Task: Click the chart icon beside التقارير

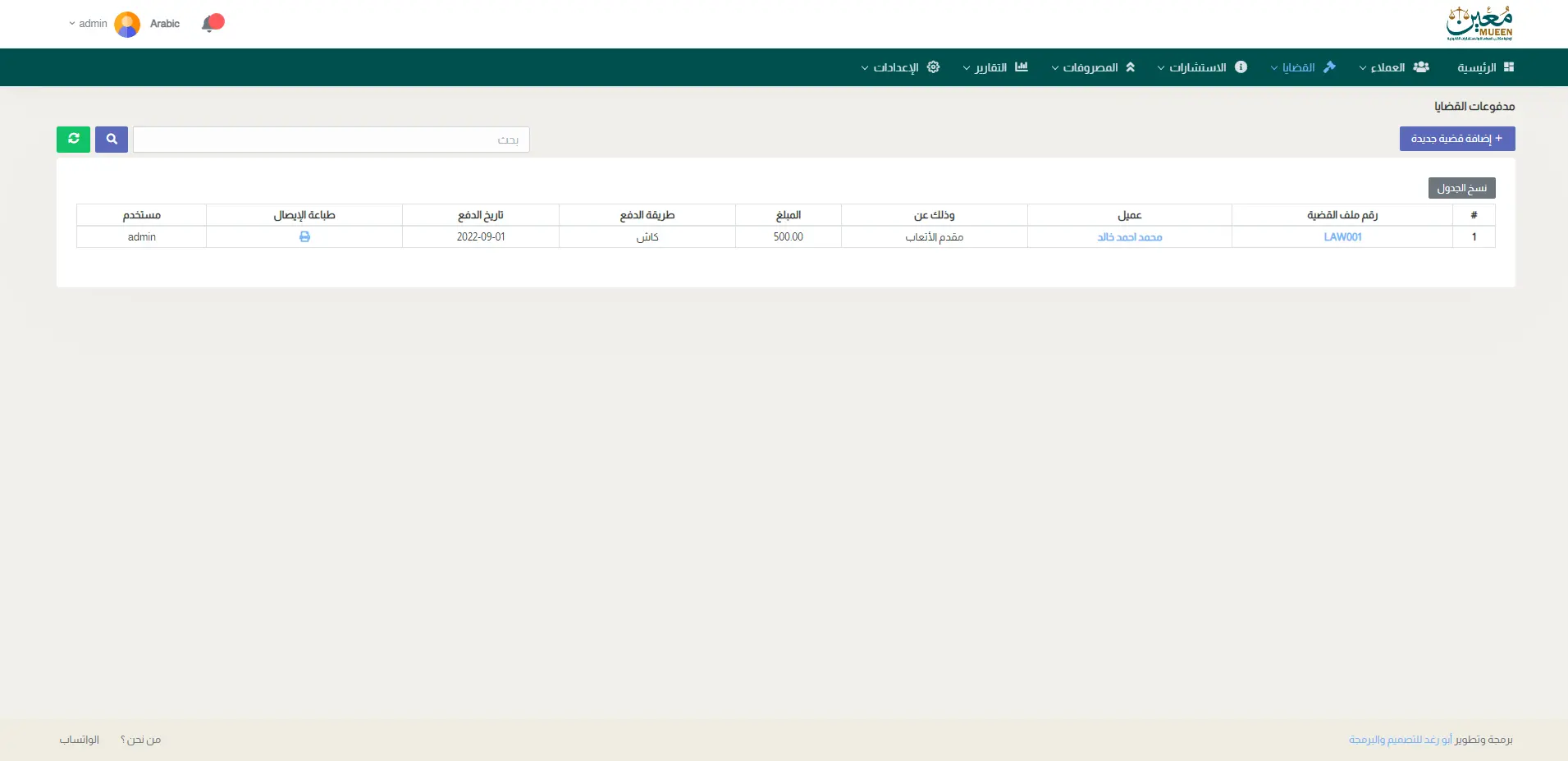Action: pos(1022,67)
